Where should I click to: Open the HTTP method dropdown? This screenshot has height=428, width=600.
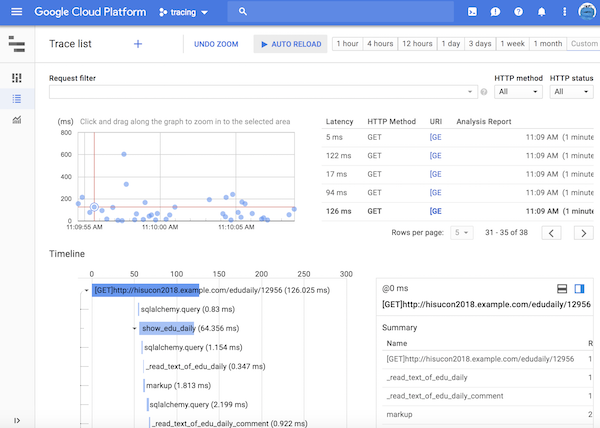(518, 92)
